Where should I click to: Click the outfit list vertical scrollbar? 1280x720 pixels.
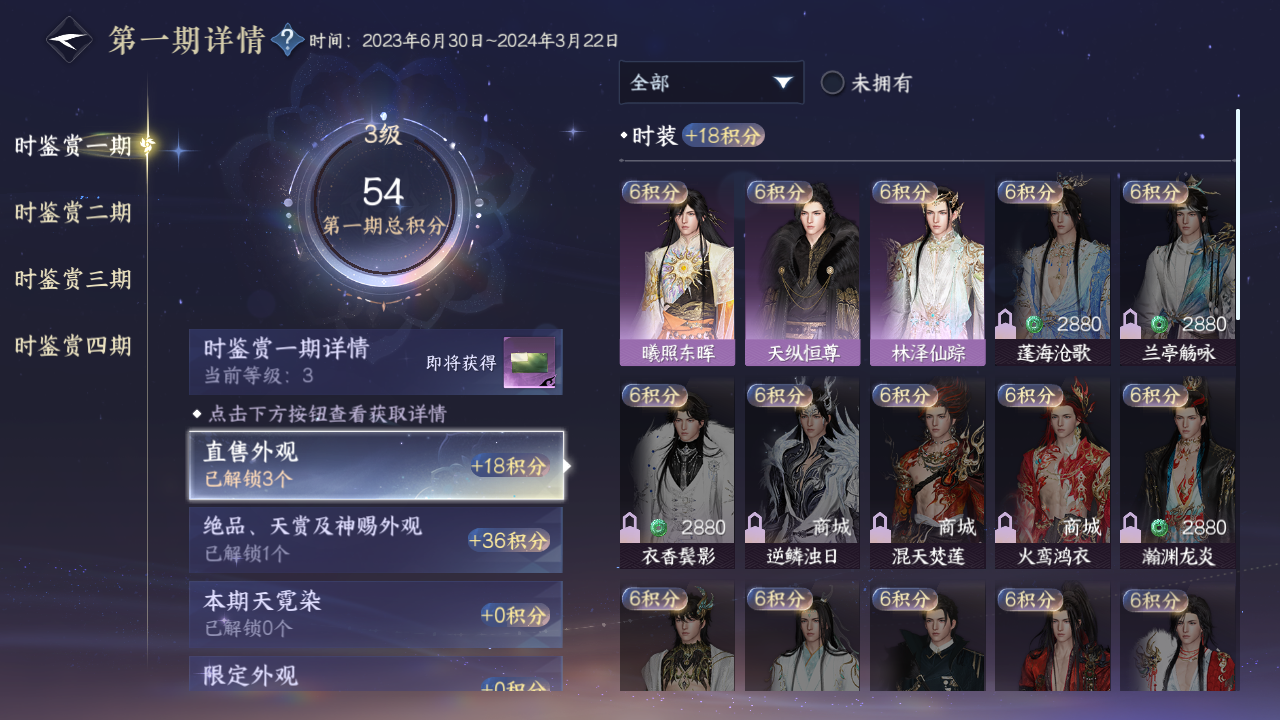(1238, 214)
